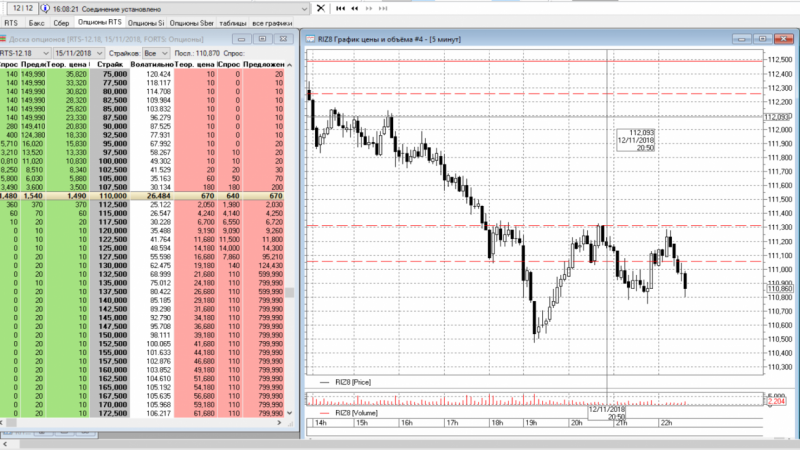Click the 2,204 volume axis label
The width and height of the screenshot is (800, 450).
click(777, 401)
